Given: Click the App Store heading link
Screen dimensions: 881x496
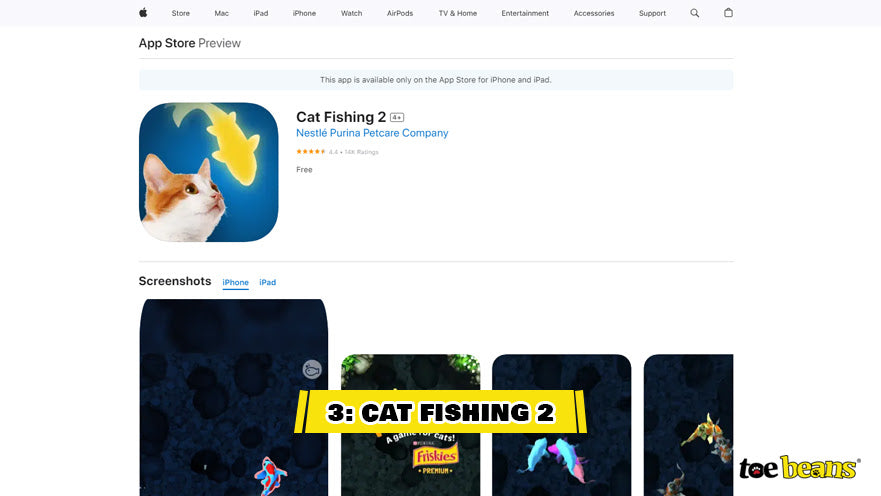Looking at the screenshot, I should click(x=167, y=43).
